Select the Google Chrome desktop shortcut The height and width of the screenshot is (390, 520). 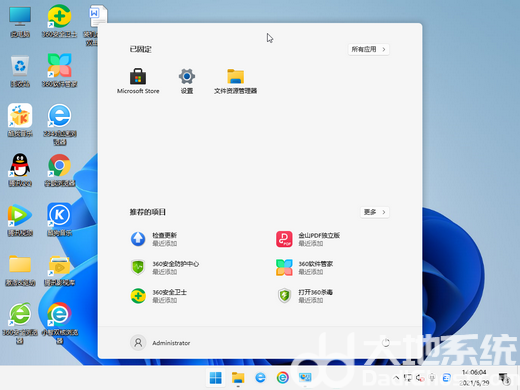pyautogui.click(x=60, y=170)
